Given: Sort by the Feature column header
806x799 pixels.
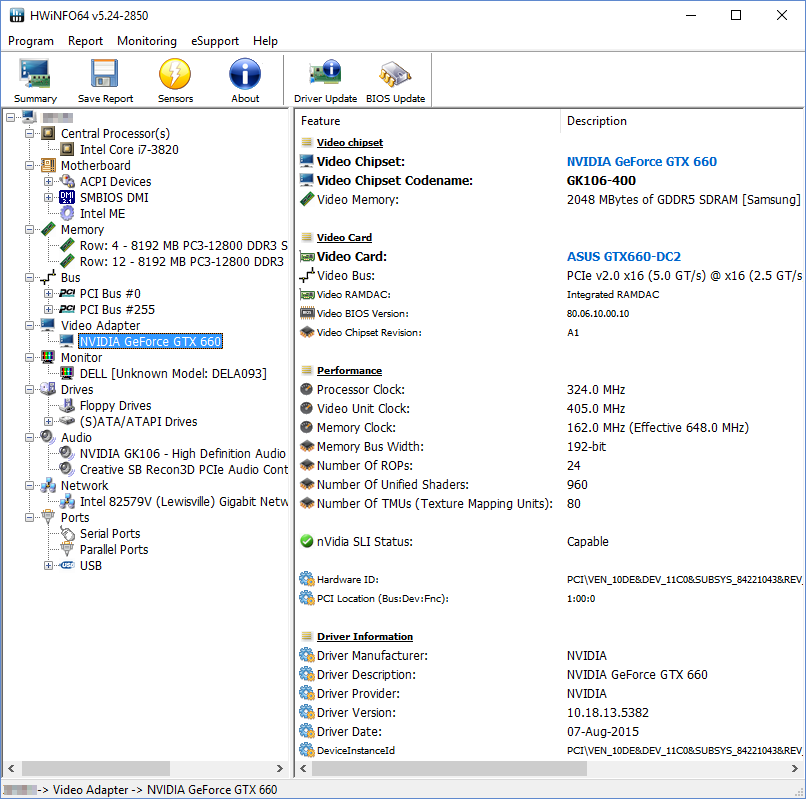Looking at the screenshot, I should coord(428,121).
